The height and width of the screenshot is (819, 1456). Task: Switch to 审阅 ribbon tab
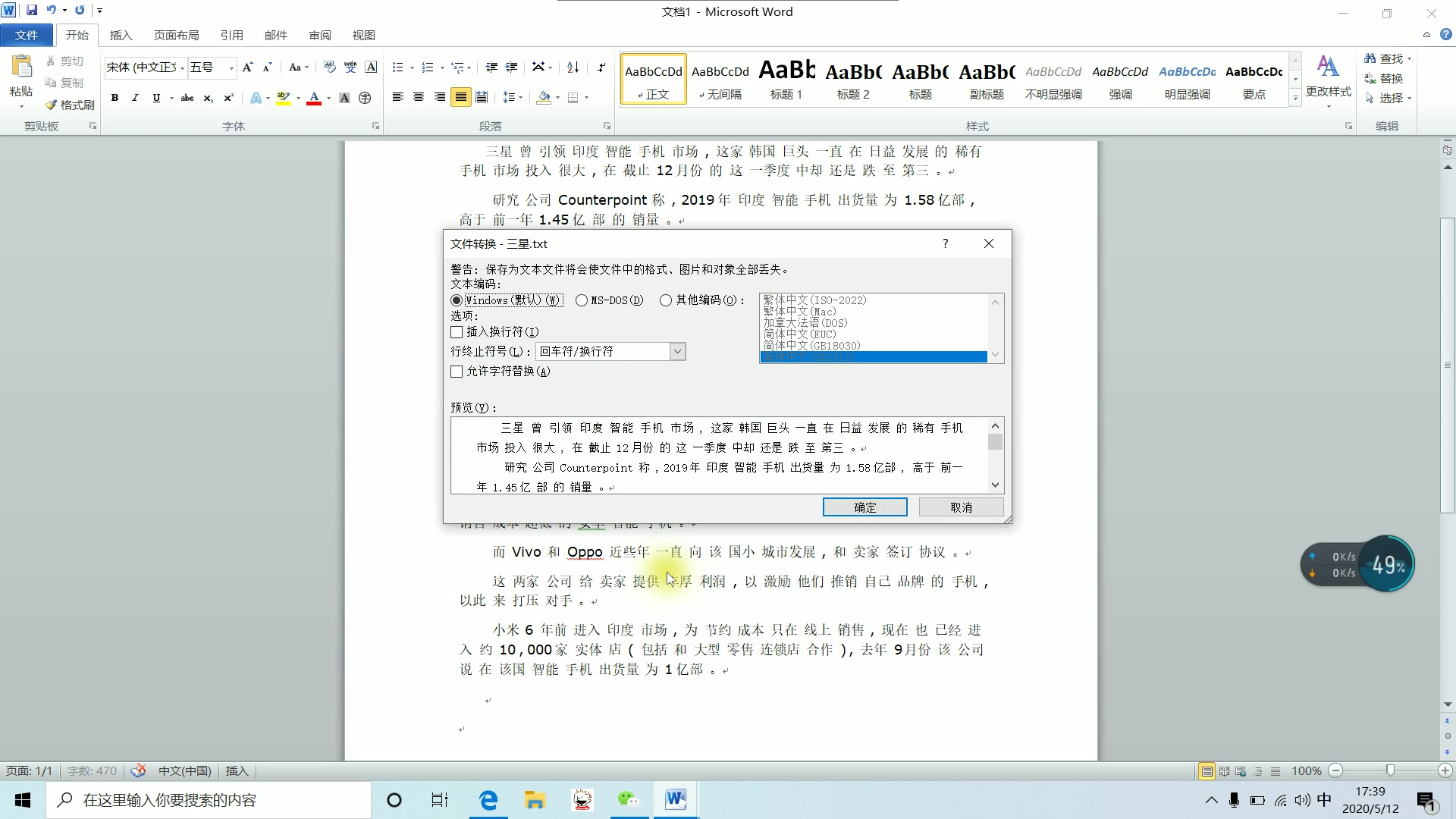tap(320, 35)
